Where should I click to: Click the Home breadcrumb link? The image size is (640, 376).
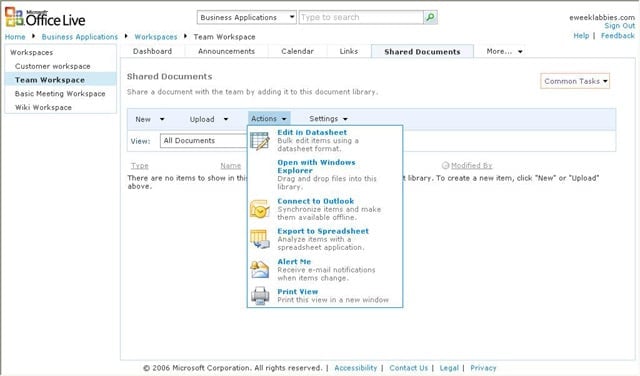pos(15,37)
